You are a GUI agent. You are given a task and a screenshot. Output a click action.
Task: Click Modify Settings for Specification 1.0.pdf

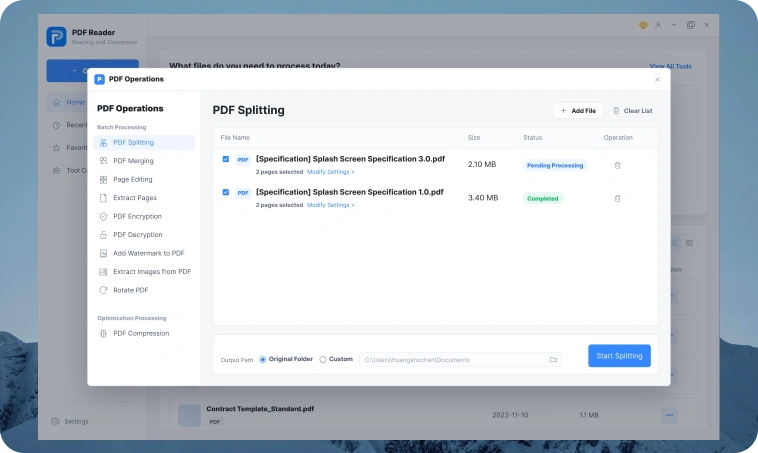[331, 205]
